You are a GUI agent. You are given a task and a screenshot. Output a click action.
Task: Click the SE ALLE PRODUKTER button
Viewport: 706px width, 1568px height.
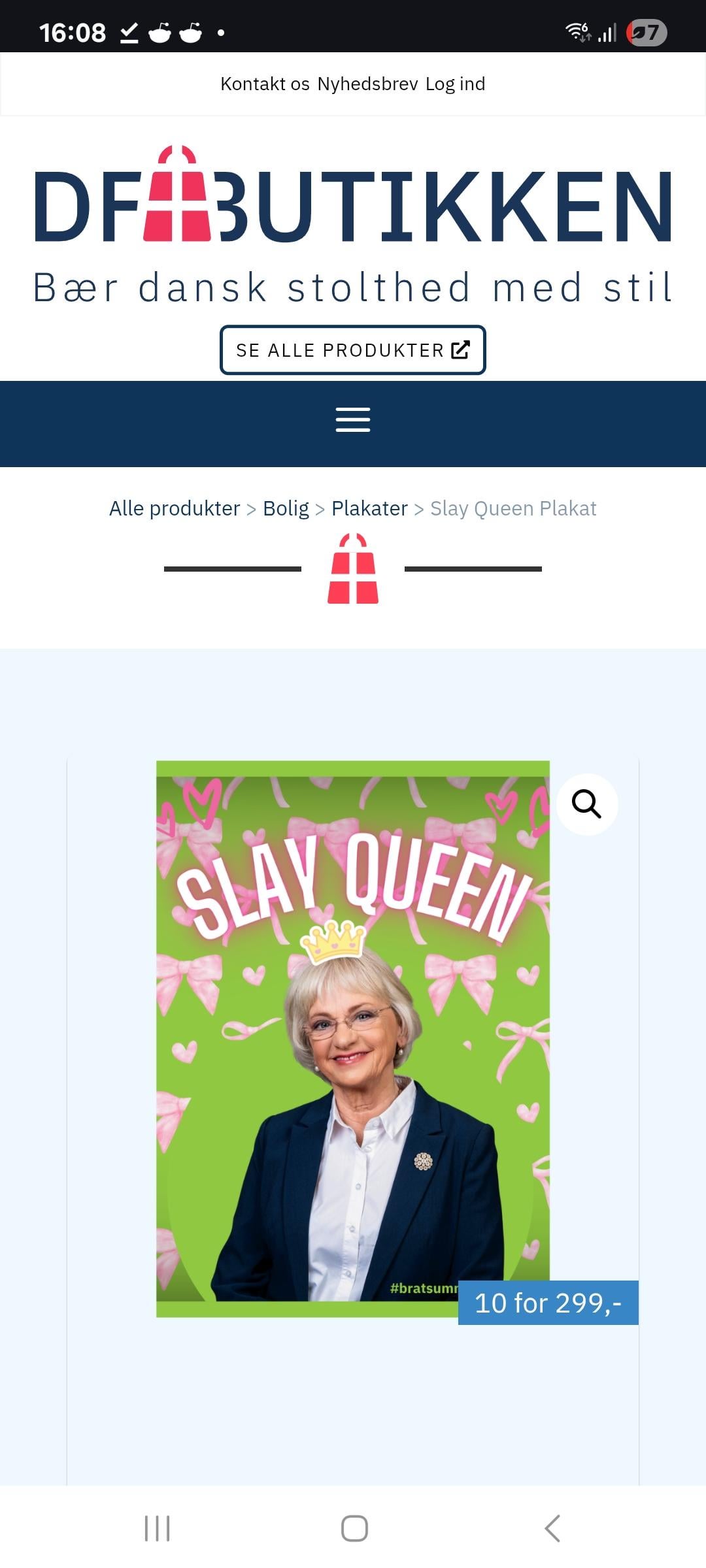[353, 350]
